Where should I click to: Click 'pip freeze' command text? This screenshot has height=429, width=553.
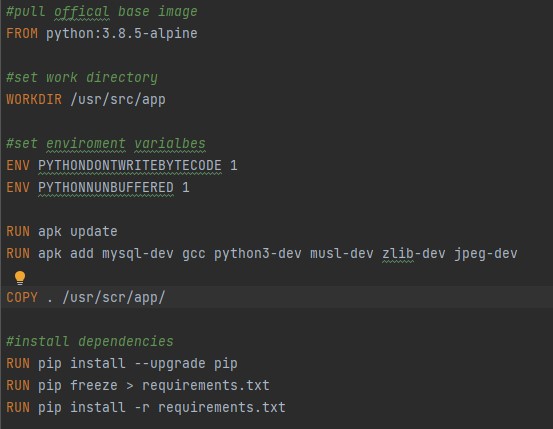tap(78, 386)
